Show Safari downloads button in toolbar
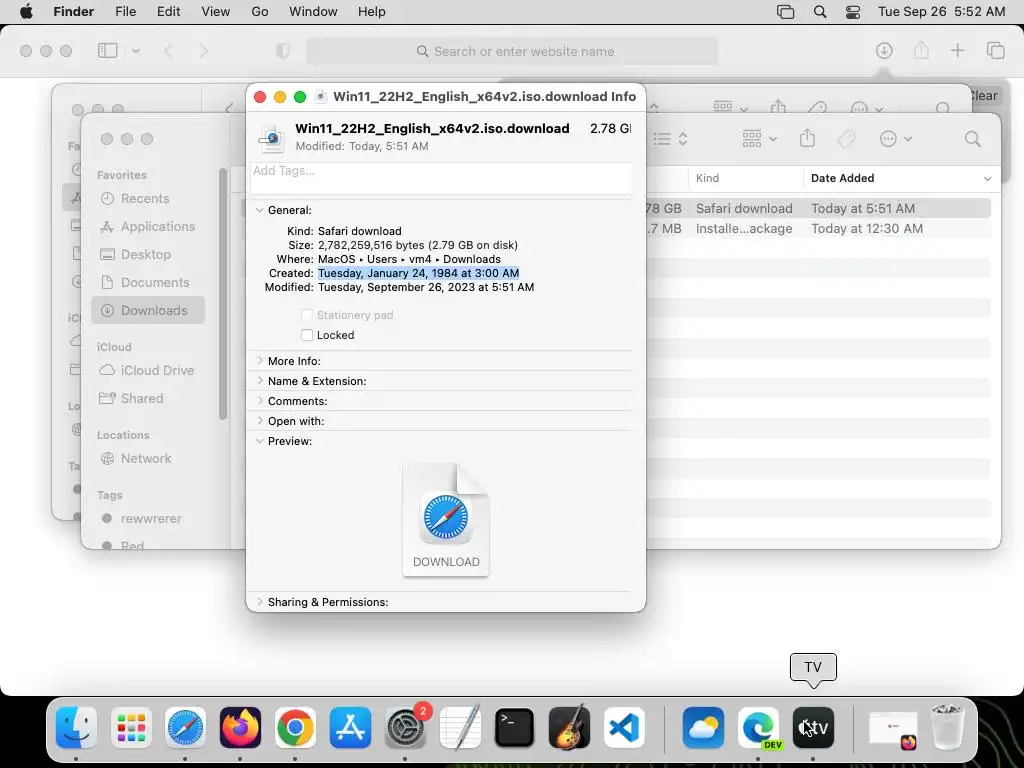The width and height of the screenshot is (1024, 768). [884, 50]
